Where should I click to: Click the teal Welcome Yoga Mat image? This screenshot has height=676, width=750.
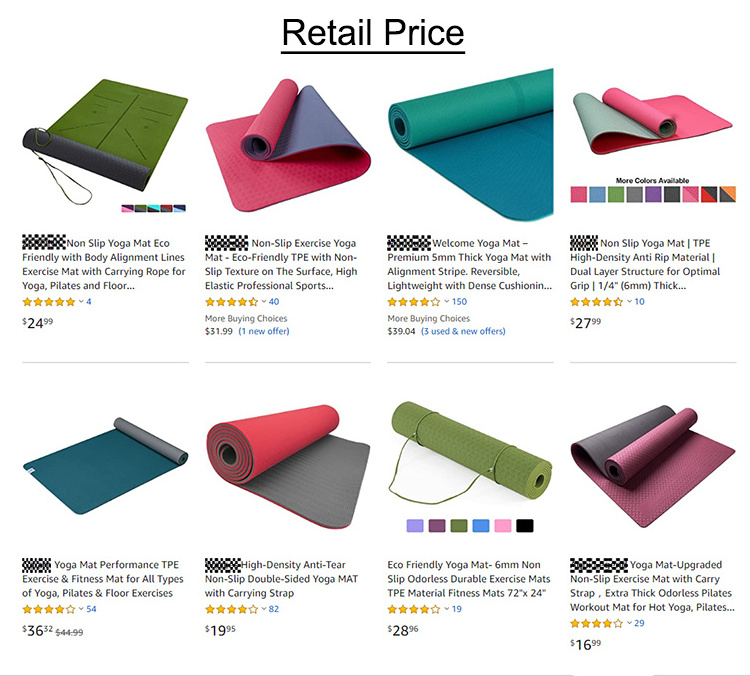coord(471,144)
